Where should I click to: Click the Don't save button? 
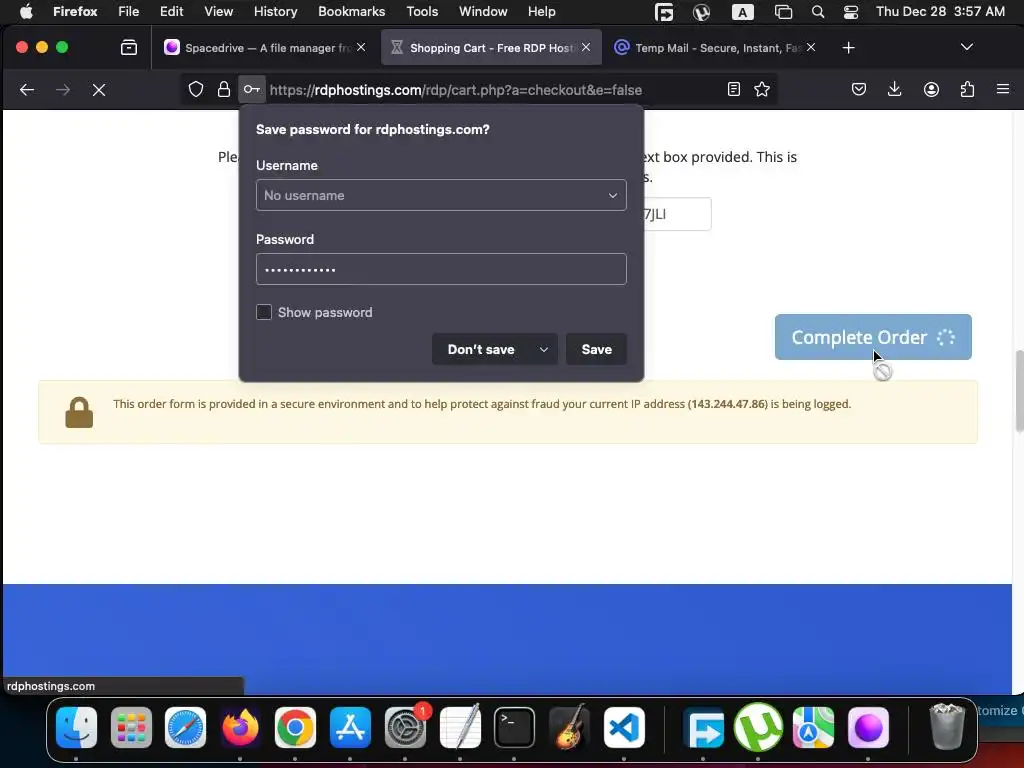(481, 349)
